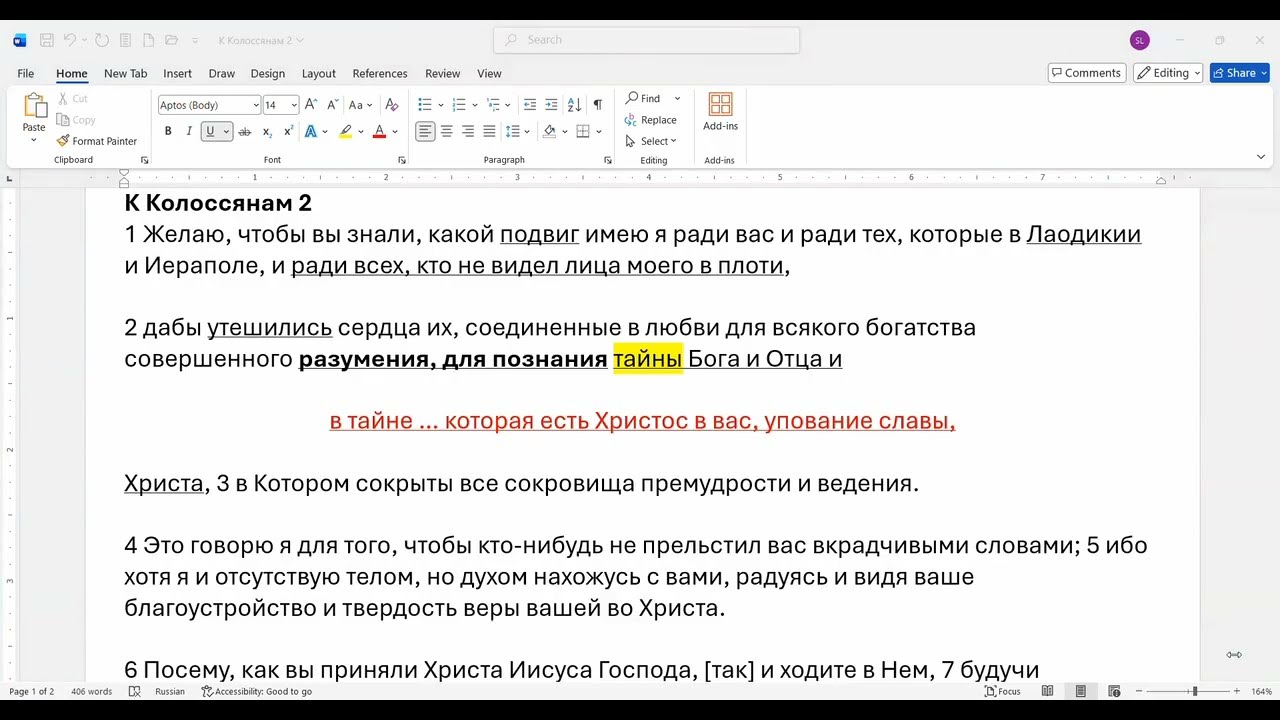The image size is (1280, 720).
Task: Click the Open folder quick access icon
Action: 171,40
